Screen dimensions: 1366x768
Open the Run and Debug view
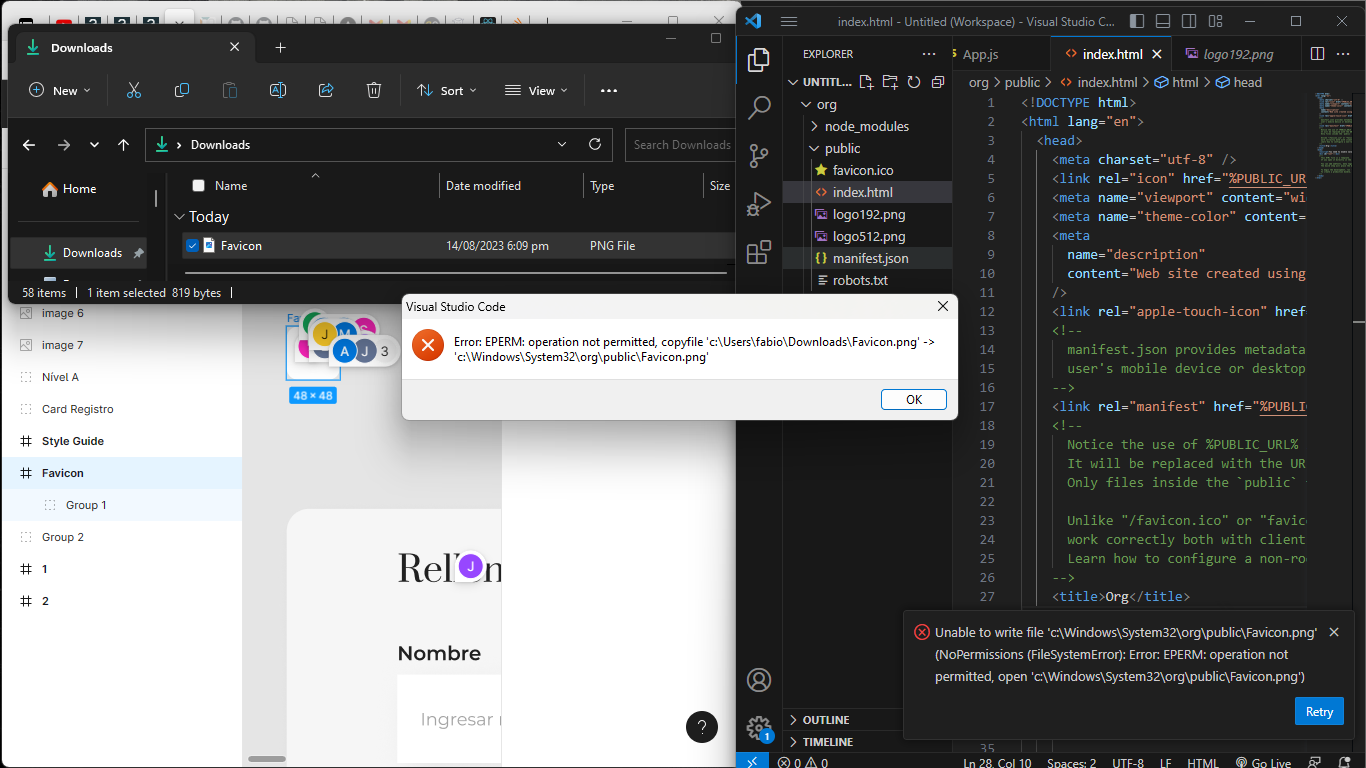point(759,203)
